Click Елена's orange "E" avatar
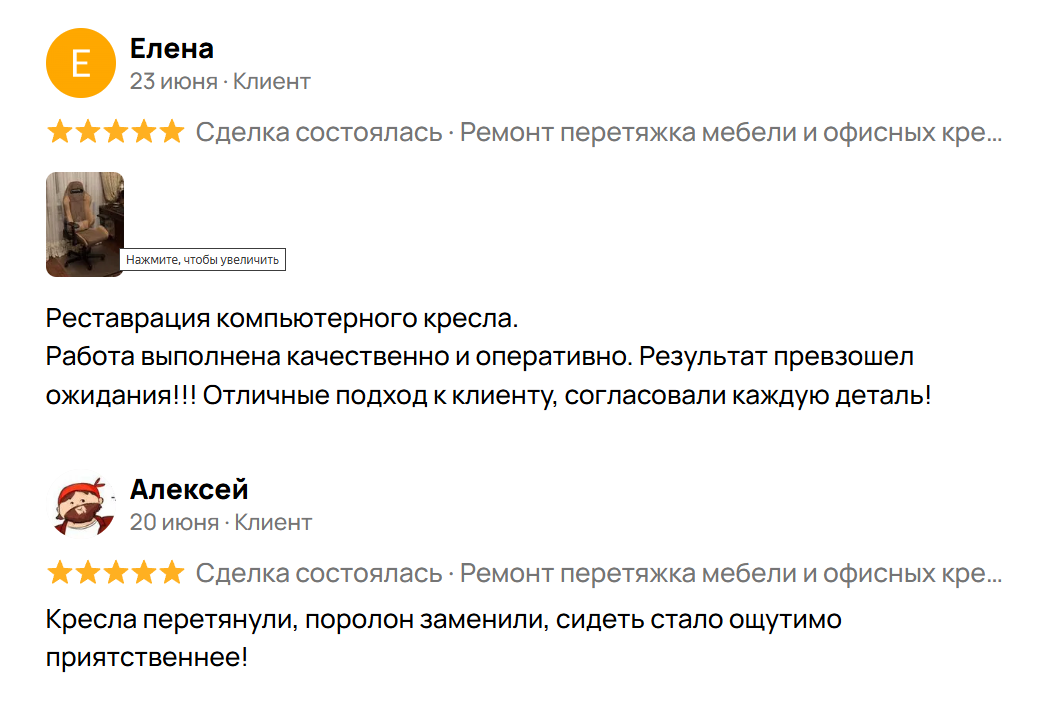1051x718 pixels. coord(82,62)
